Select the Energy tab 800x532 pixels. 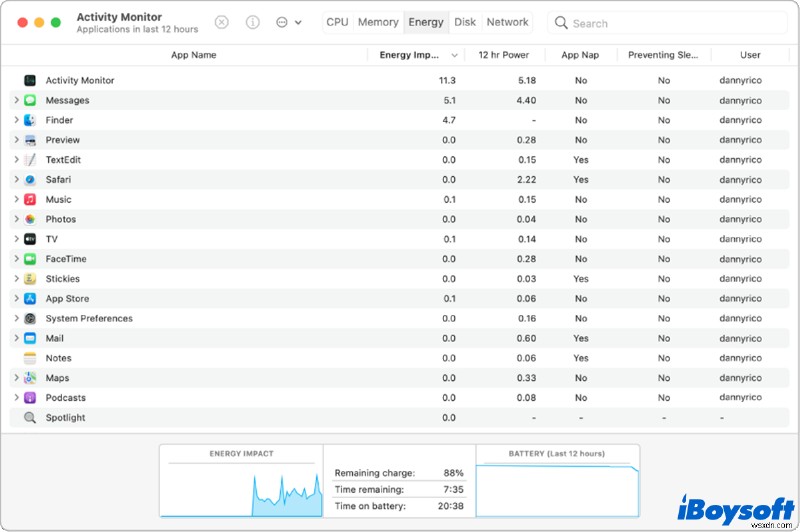point(426,22)
